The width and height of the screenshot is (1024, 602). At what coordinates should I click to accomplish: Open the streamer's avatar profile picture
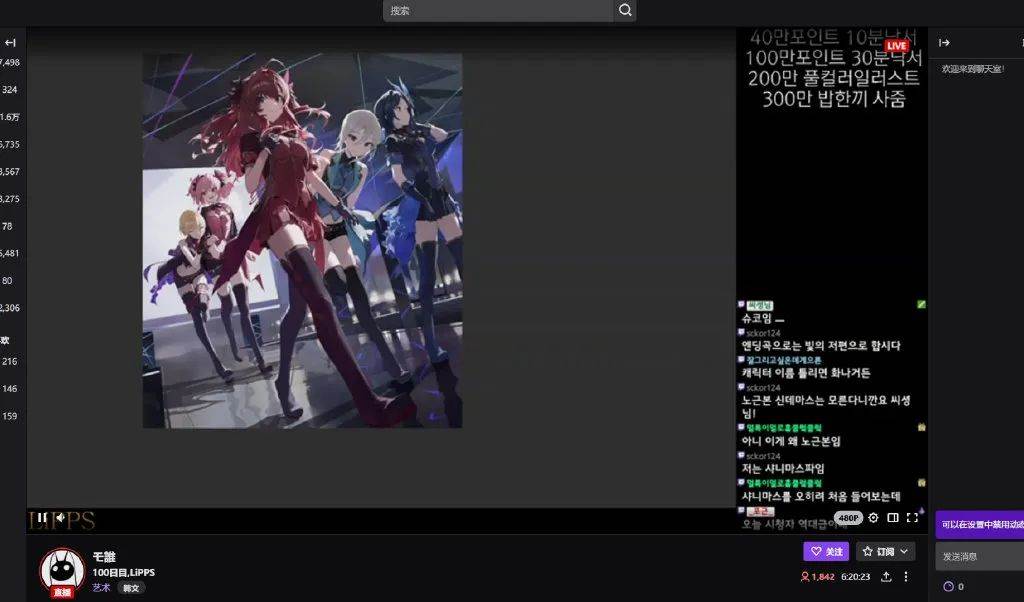coord(62,571)
